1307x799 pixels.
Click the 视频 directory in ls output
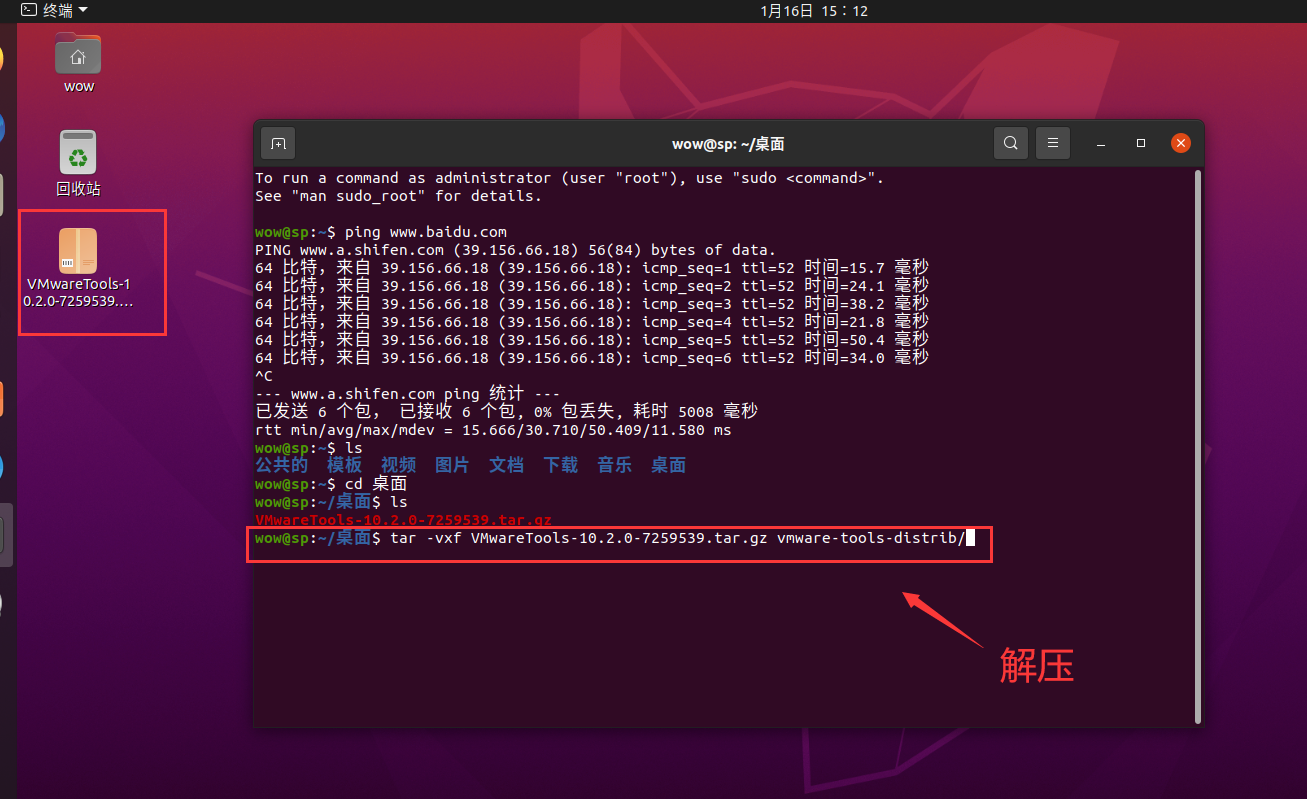coord(398,465)
